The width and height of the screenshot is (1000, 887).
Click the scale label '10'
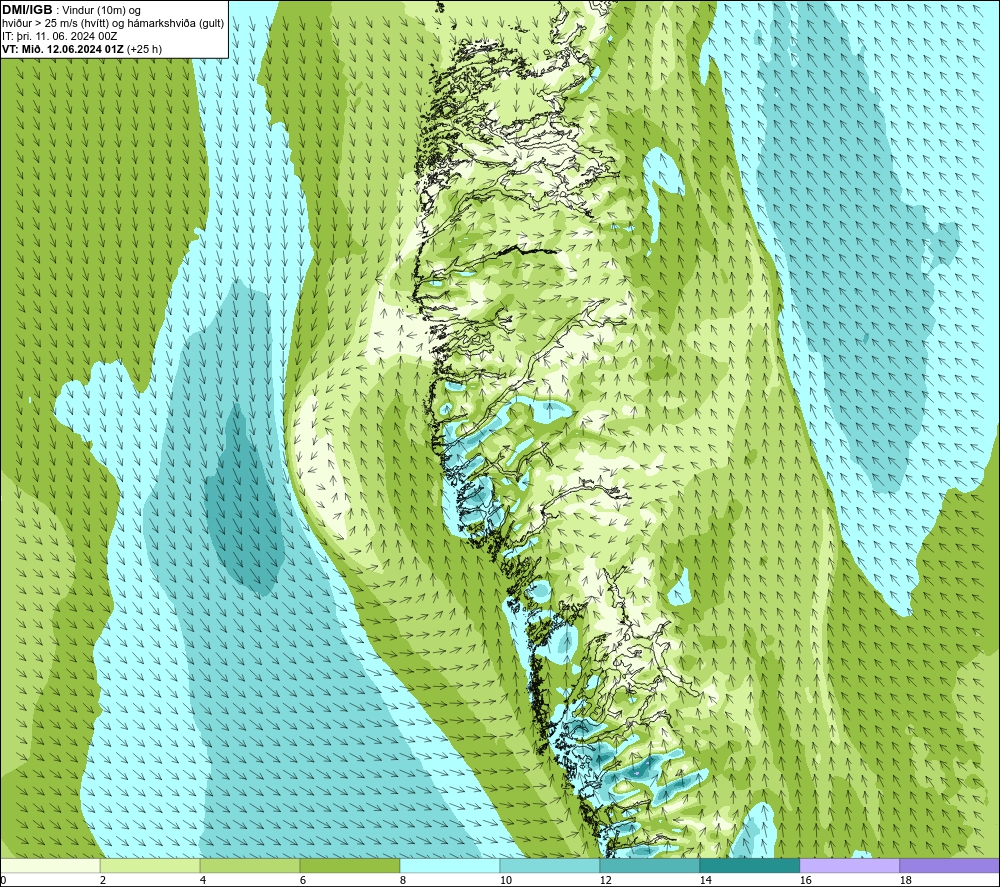(x=505, y=881)
